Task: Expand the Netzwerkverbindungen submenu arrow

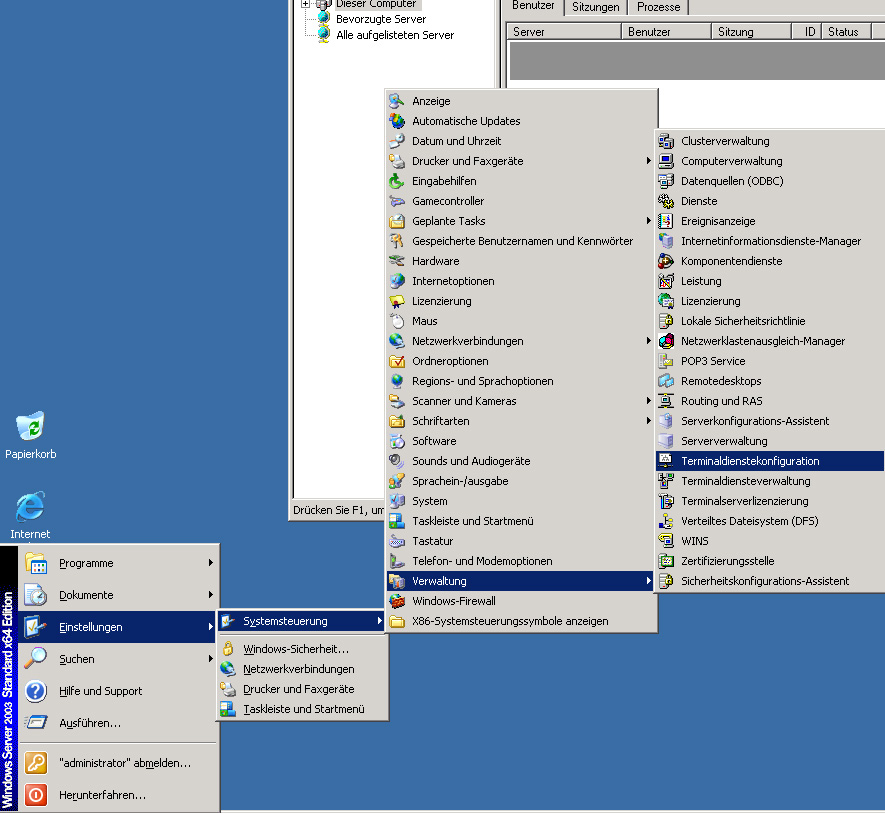Action: [x=649, y=341]
